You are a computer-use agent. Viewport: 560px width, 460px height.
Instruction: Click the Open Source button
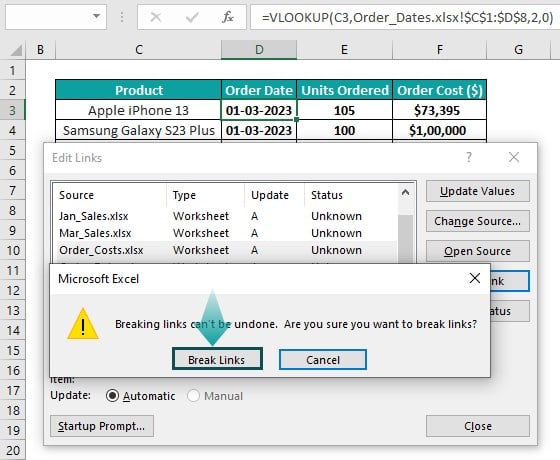(x=478, y=251)
